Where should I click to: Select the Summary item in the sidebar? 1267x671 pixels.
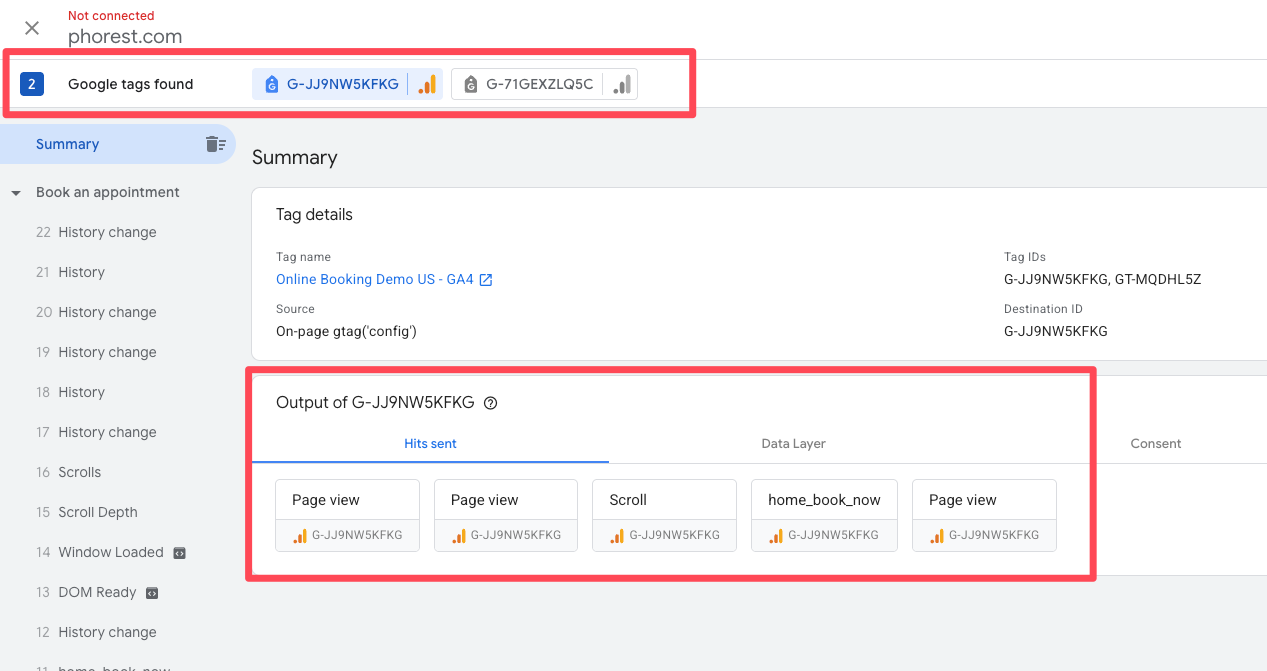[x=67, y=144]
